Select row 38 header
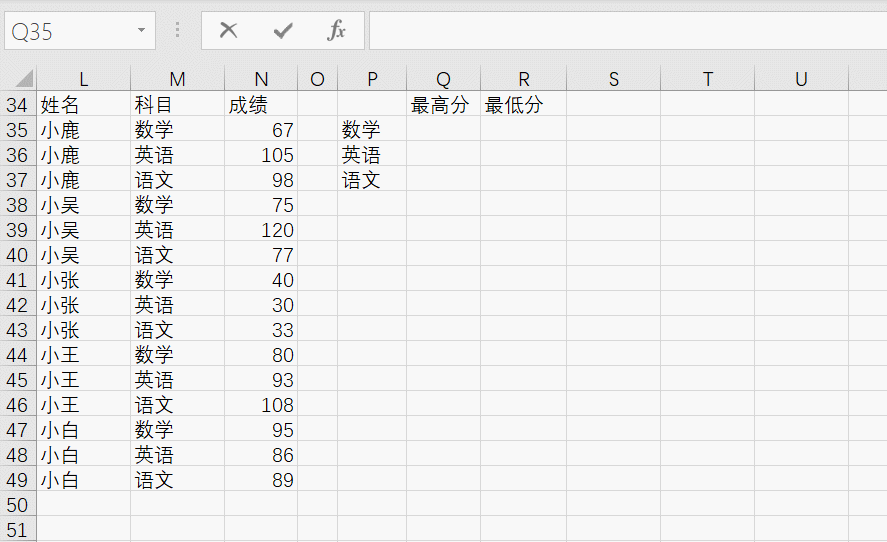This screenshot has width=887, height=542. [18, 205]
